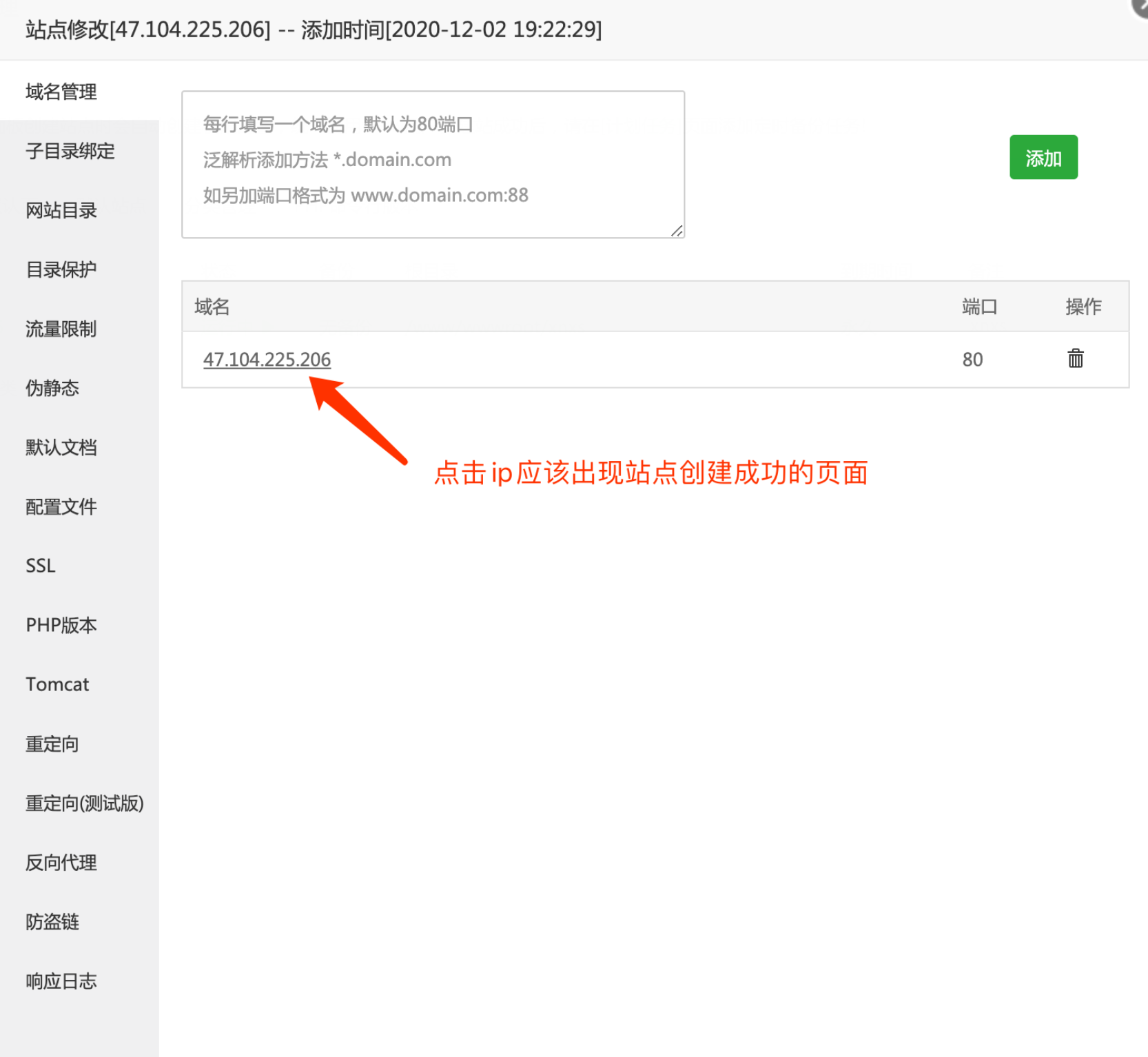
Task: Open the 响应日志 section
Action: pos(61,981)
